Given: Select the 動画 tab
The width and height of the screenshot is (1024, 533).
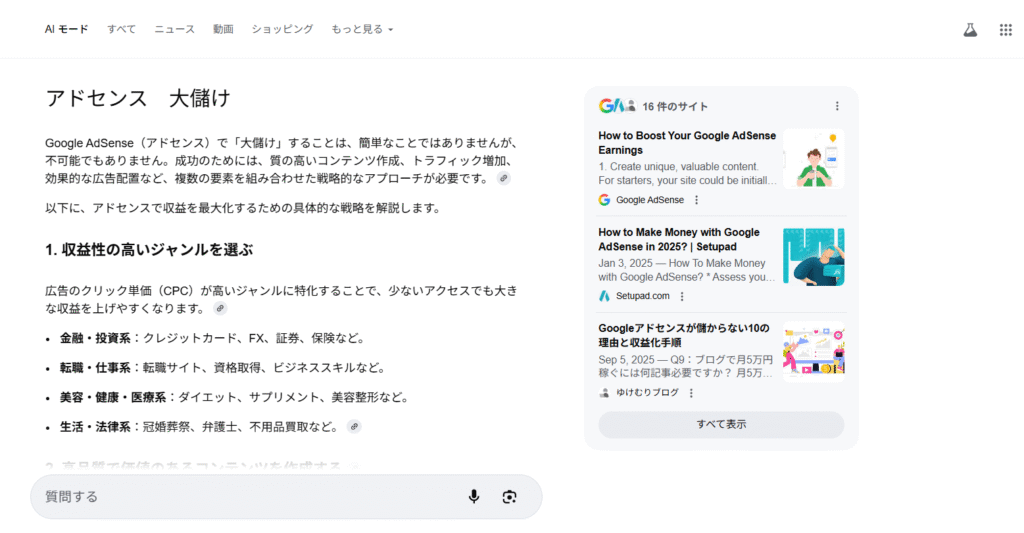Looking at the screenshot, I should point(223,30).
